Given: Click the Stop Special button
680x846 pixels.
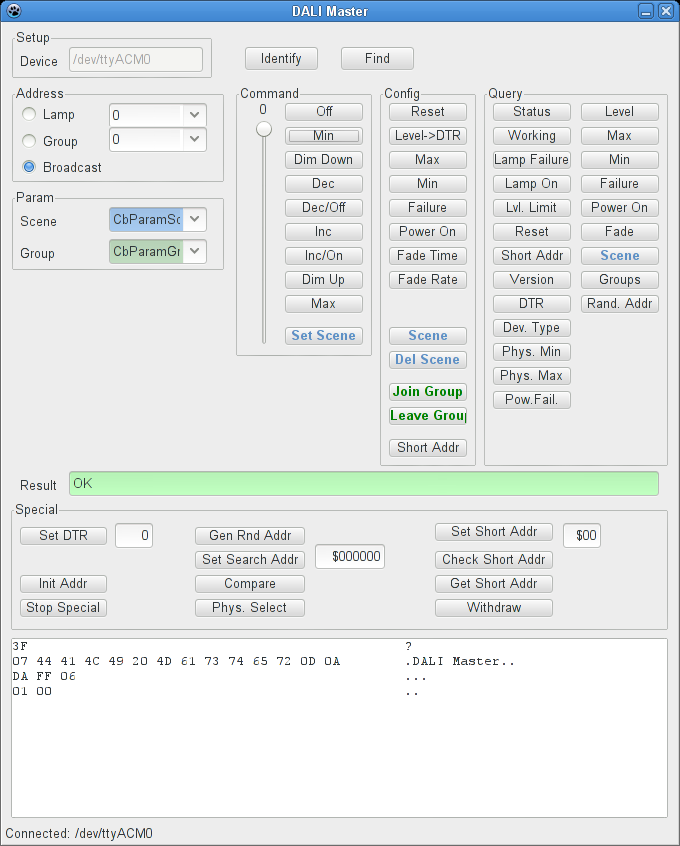Looking at the screenshot, I should [x=63, y=608].
